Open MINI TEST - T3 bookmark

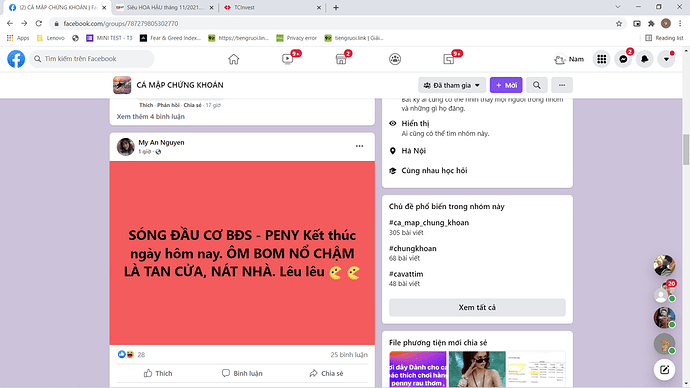point(109,38)
